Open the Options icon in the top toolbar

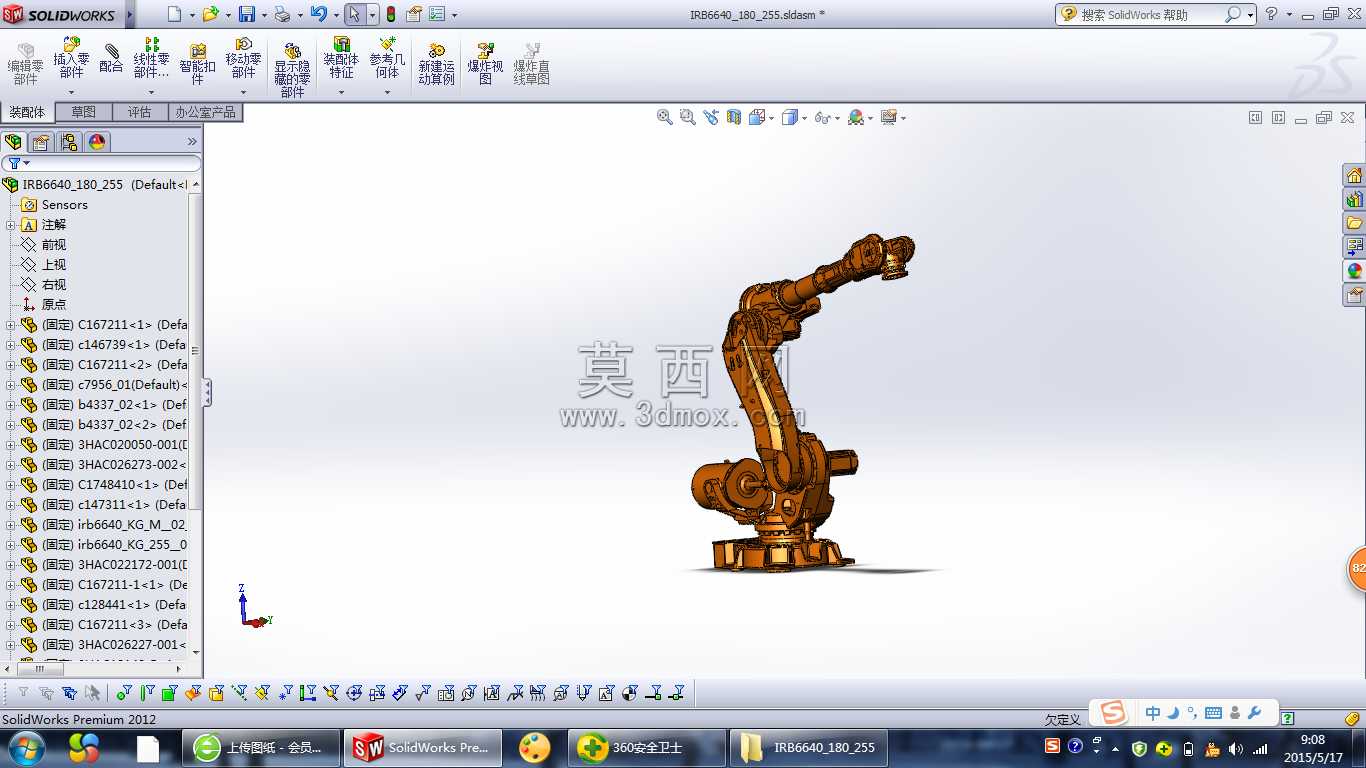click(x=437, y=14)
